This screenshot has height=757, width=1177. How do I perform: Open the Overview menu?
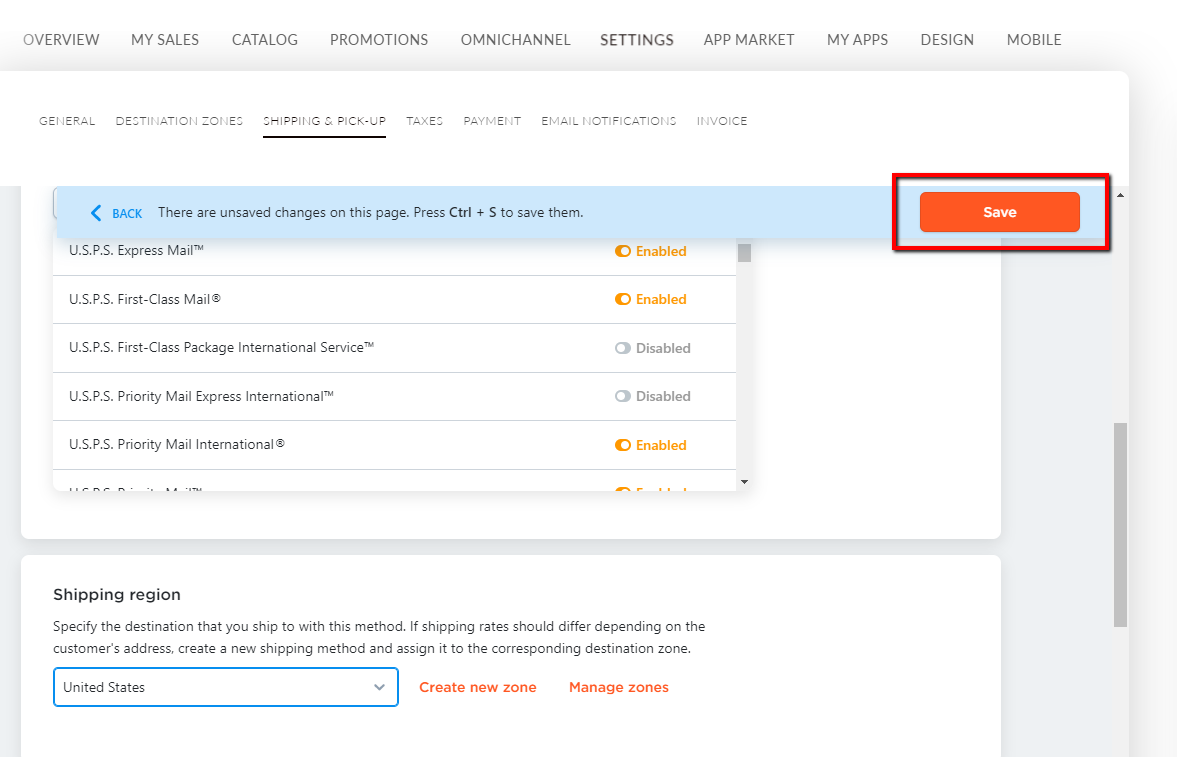pyautogui.click(x=61, y=40)
